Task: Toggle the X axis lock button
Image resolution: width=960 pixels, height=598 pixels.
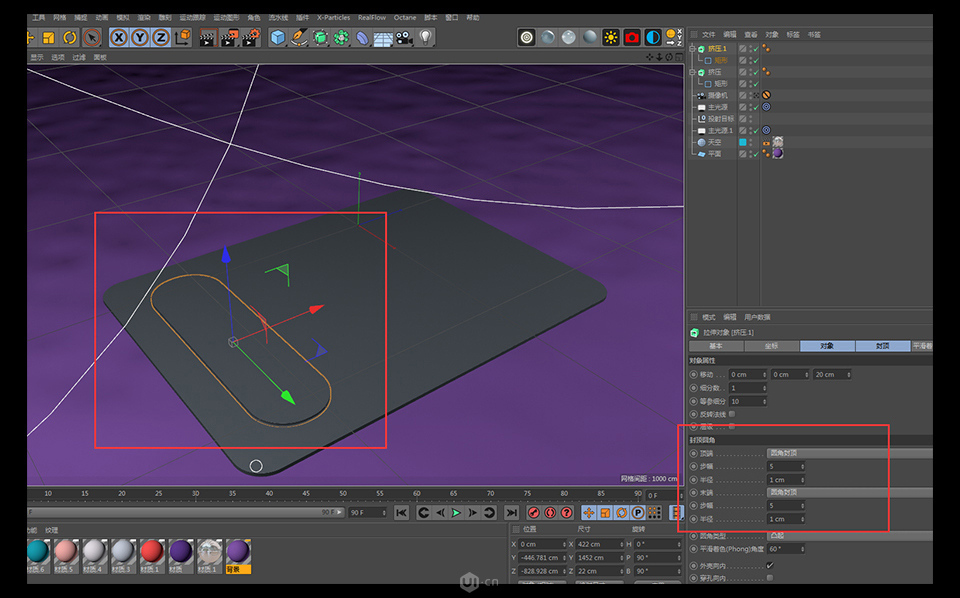Action: pos(118,37)
